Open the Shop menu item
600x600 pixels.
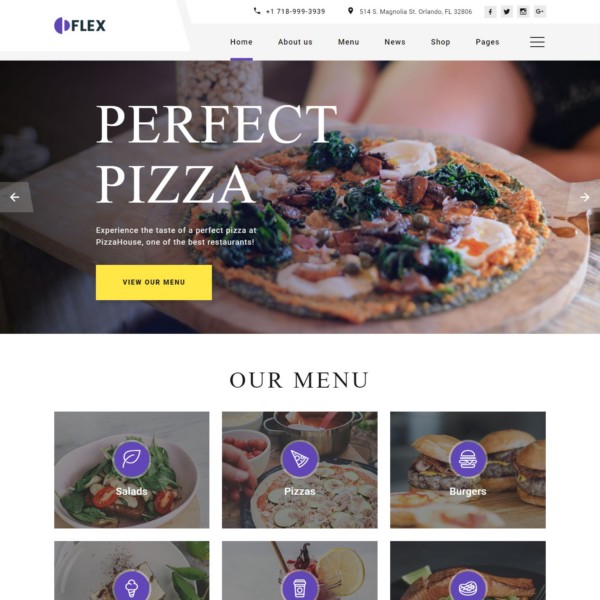click(x=440, y=42)
